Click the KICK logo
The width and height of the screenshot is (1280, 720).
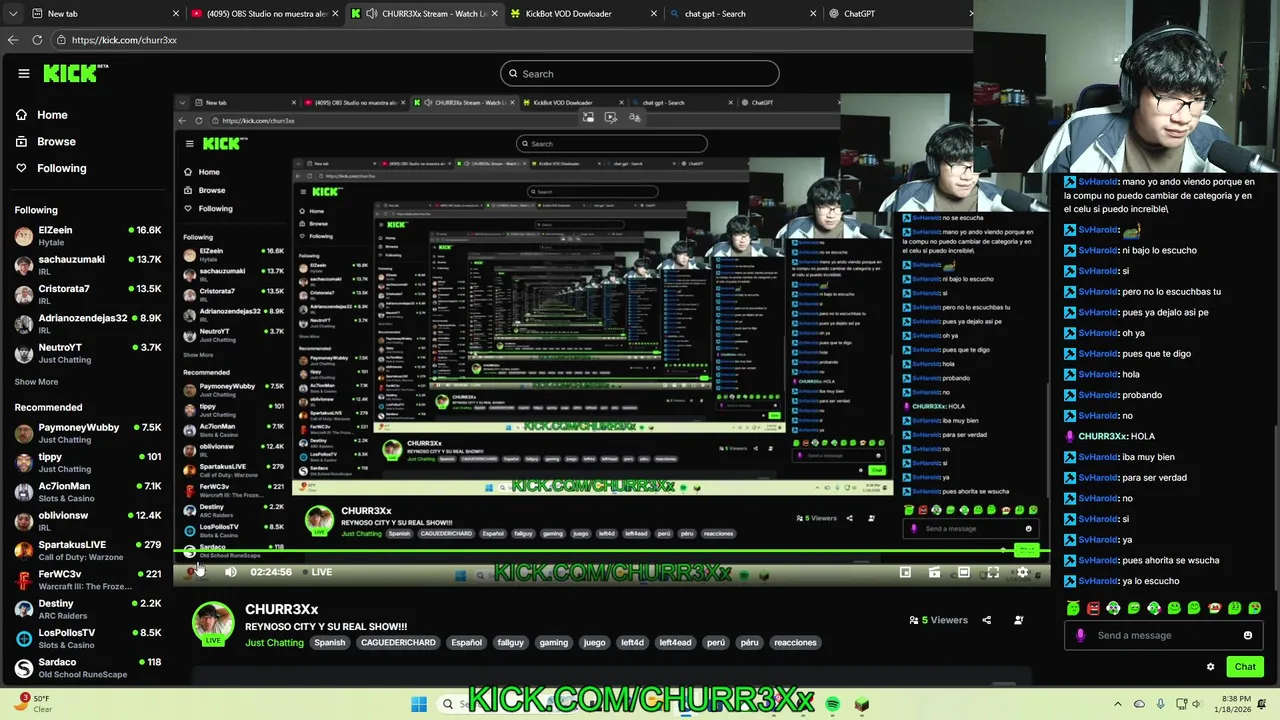point(76,73)
